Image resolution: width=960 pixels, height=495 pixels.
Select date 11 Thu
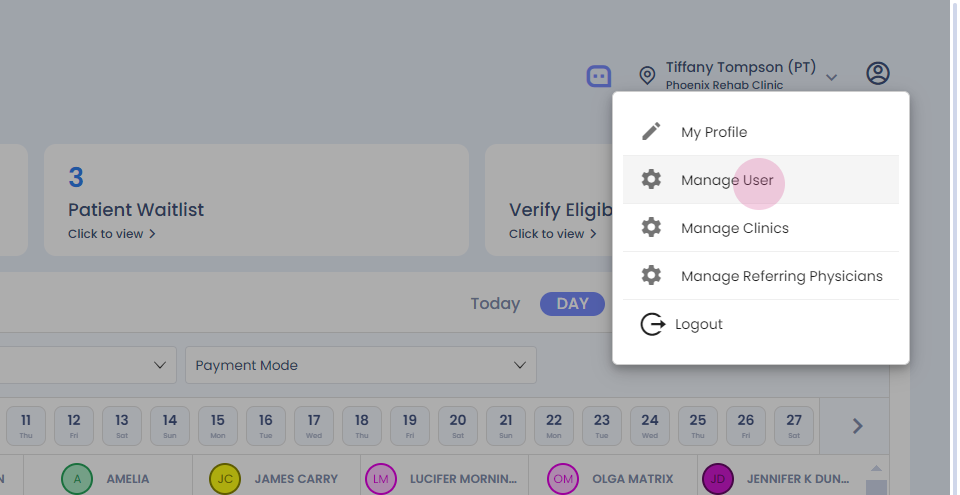(x=26, y=426)
